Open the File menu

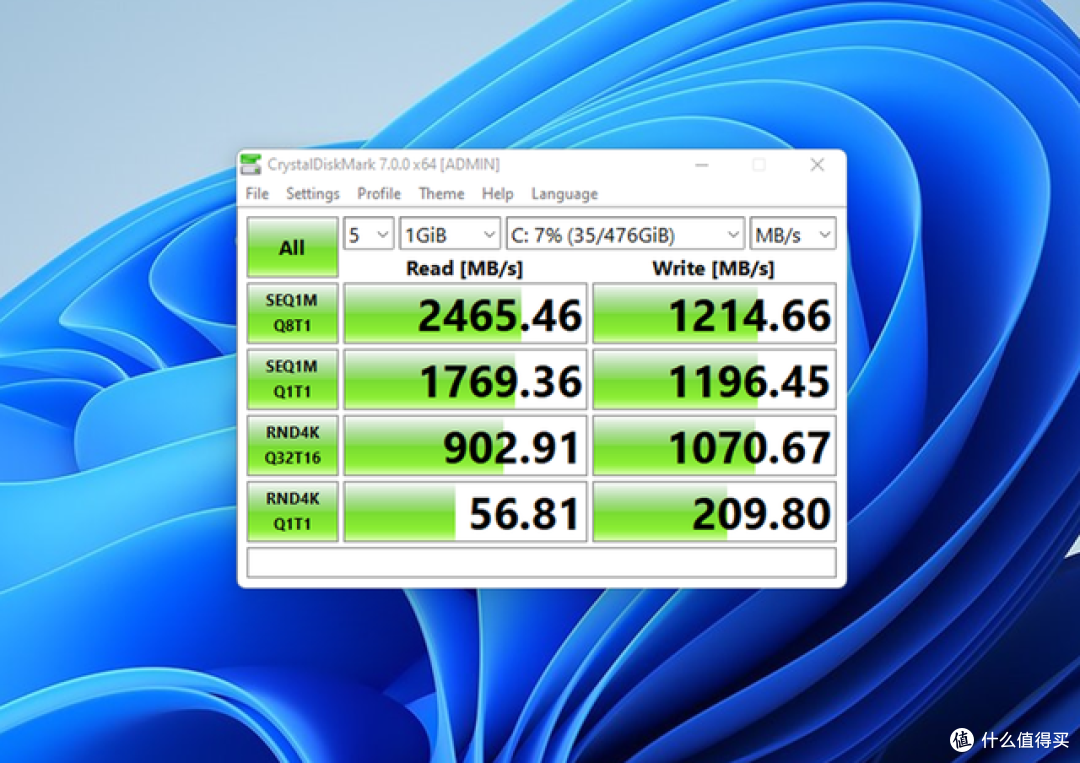tap(257, 194)
